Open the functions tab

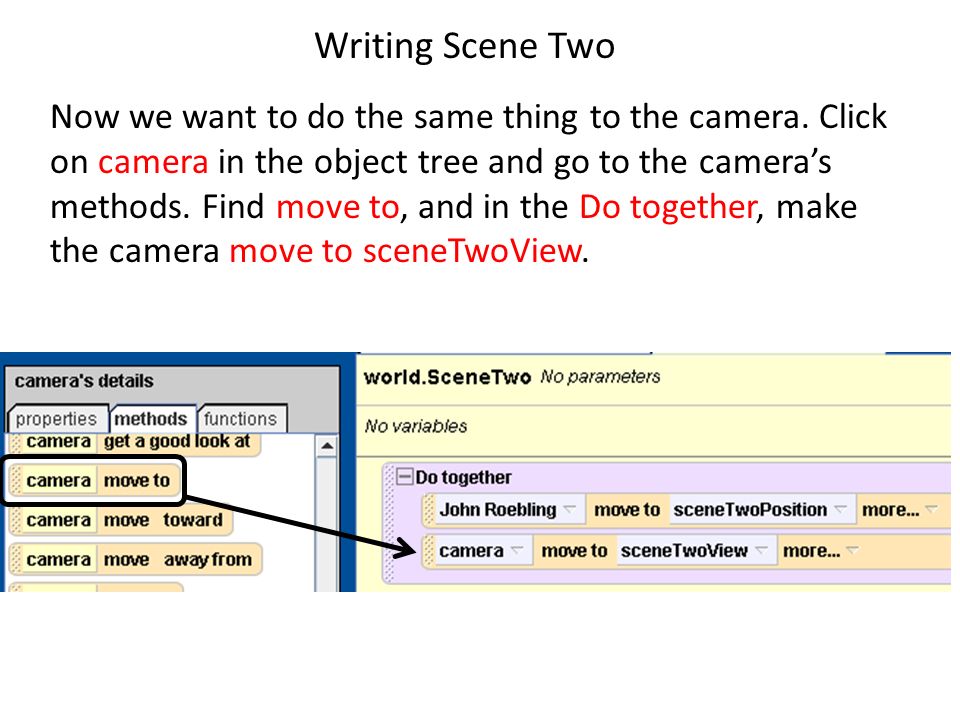(x=241, y=419)
